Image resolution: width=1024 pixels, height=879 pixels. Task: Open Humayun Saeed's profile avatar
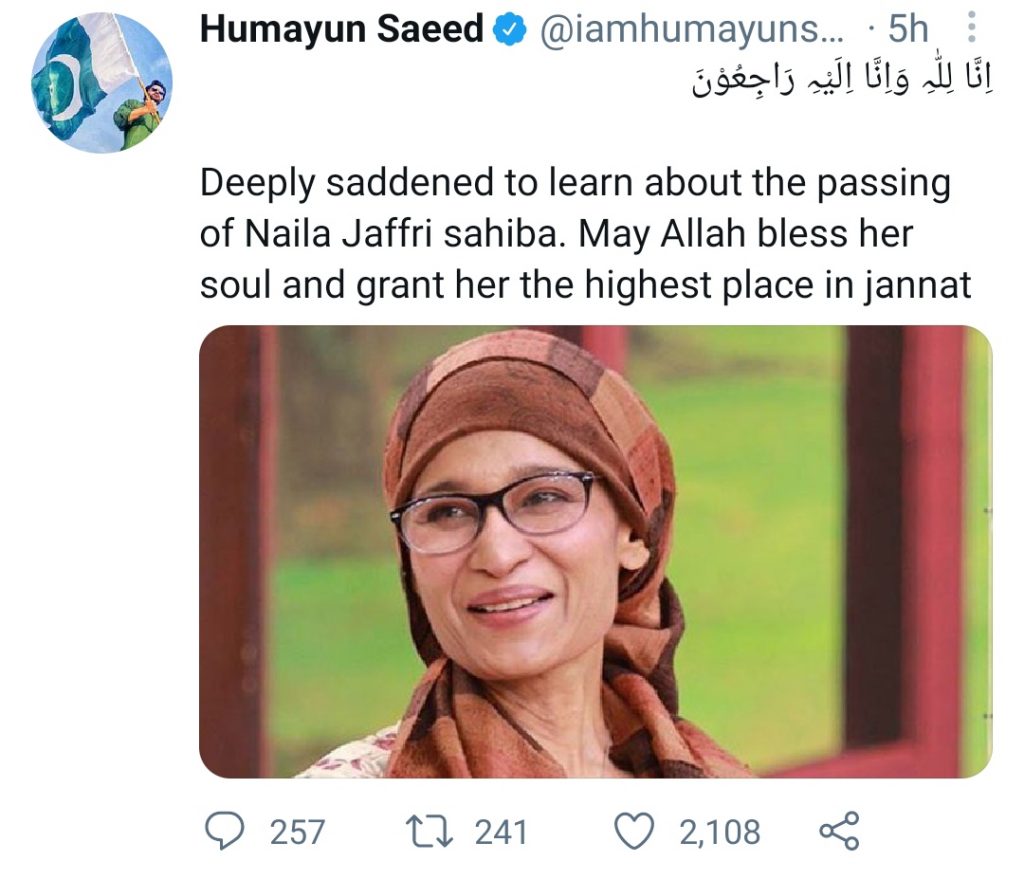coord(102,83)
